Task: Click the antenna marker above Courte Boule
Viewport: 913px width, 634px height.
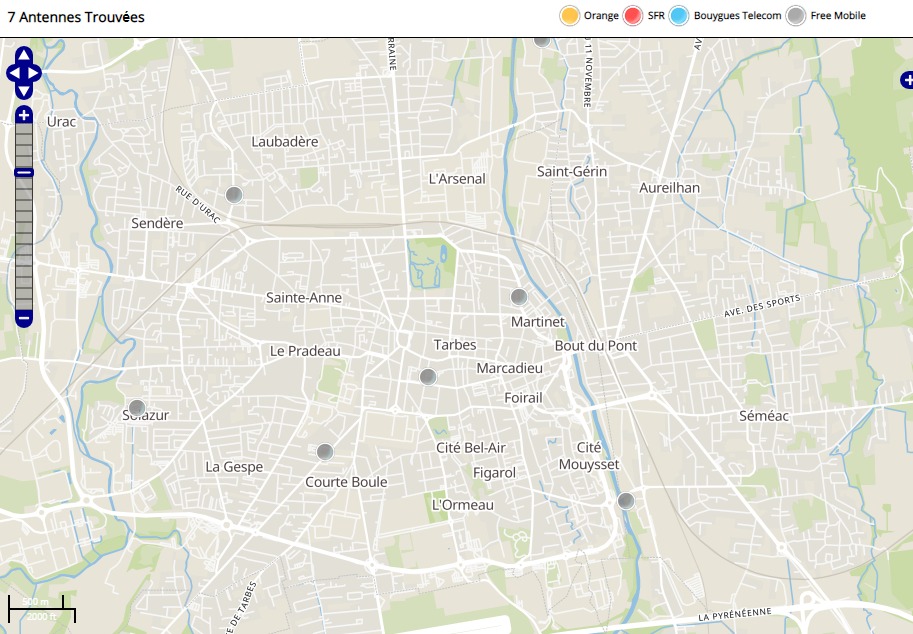Action: tap(324, 452)
